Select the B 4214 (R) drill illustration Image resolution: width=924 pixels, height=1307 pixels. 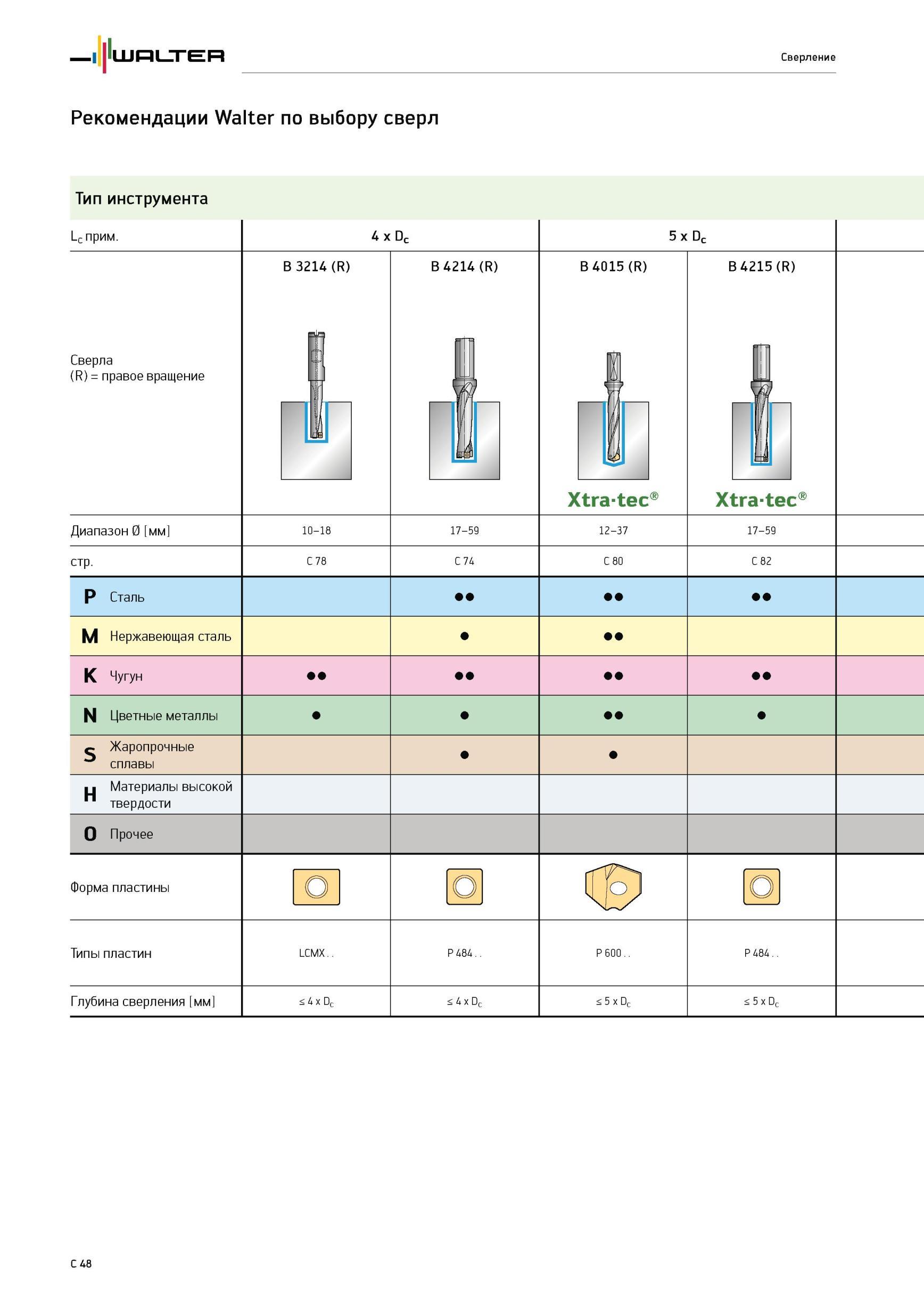465,408
